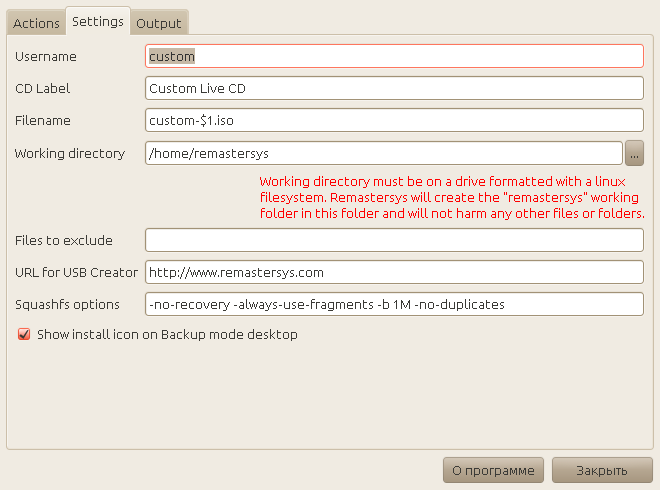Focus the CD Label text box

(394, 89)
